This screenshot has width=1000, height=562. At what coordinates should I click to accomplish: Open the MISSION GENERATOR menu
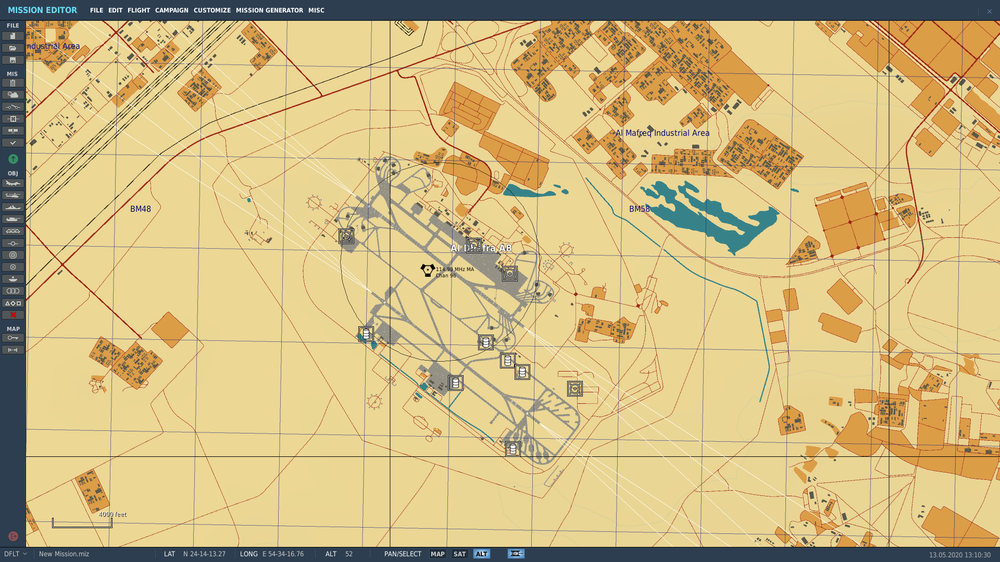269,10
